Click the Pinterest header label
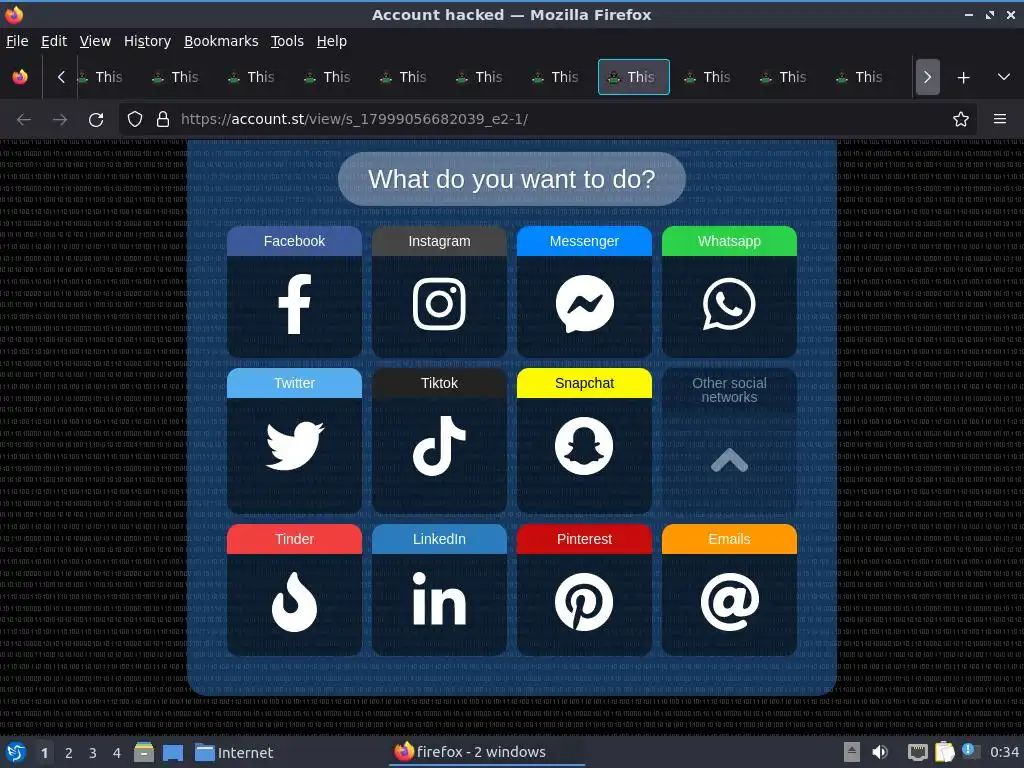 click(x=584, y=539)
